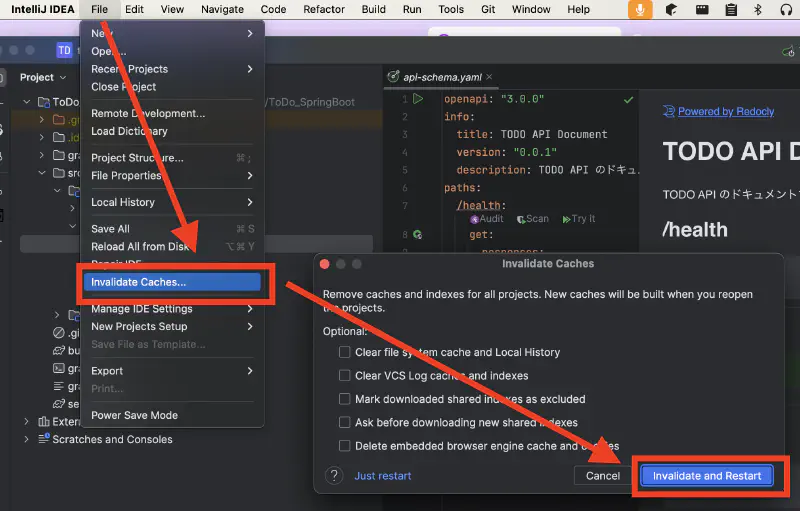Open the Powered by Redocly link
800x511 pixels.
725,112
